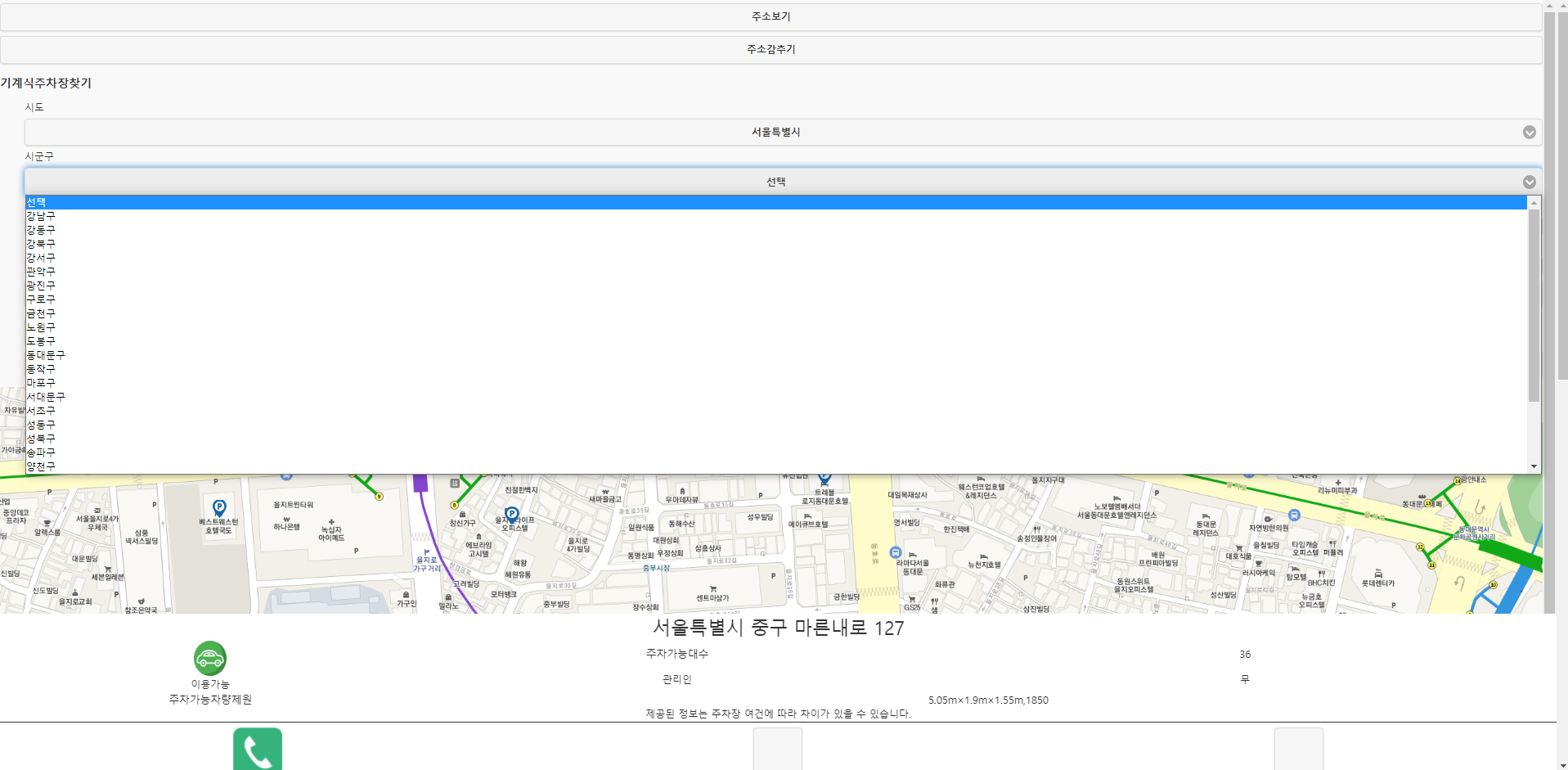This screenshot has height=770, width=1568.
Task: Click the 주소감추기 button
Action: [771, 50]
